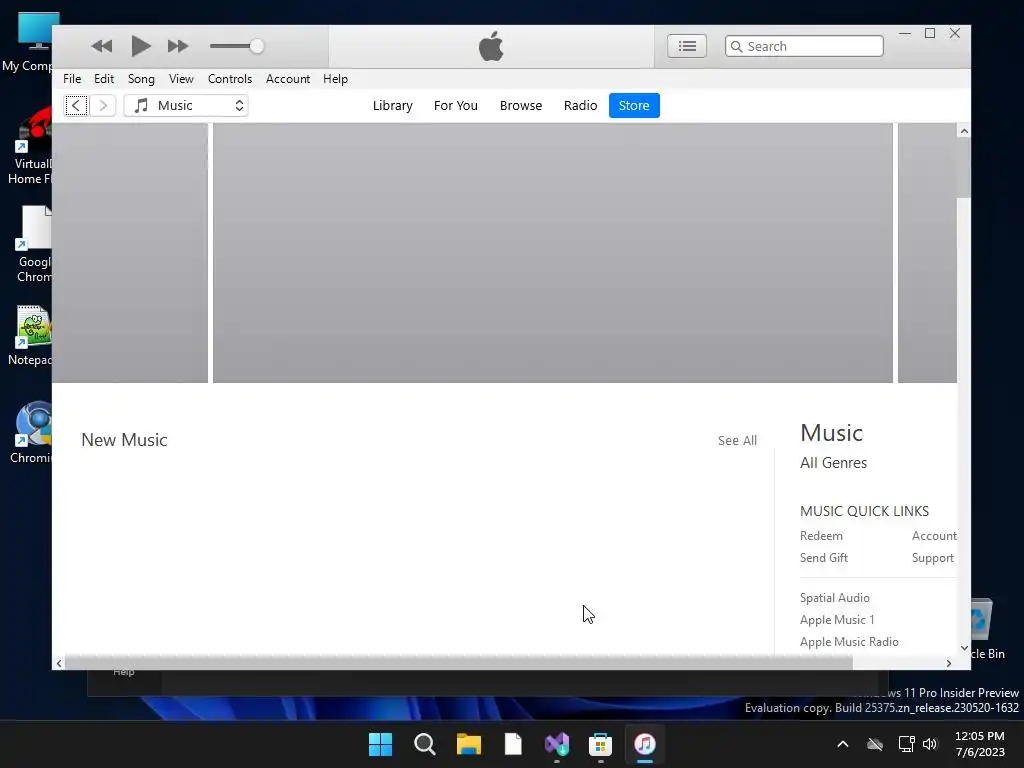
Task: Click the Redeem quick link
Action: click(x=821, y=536)
